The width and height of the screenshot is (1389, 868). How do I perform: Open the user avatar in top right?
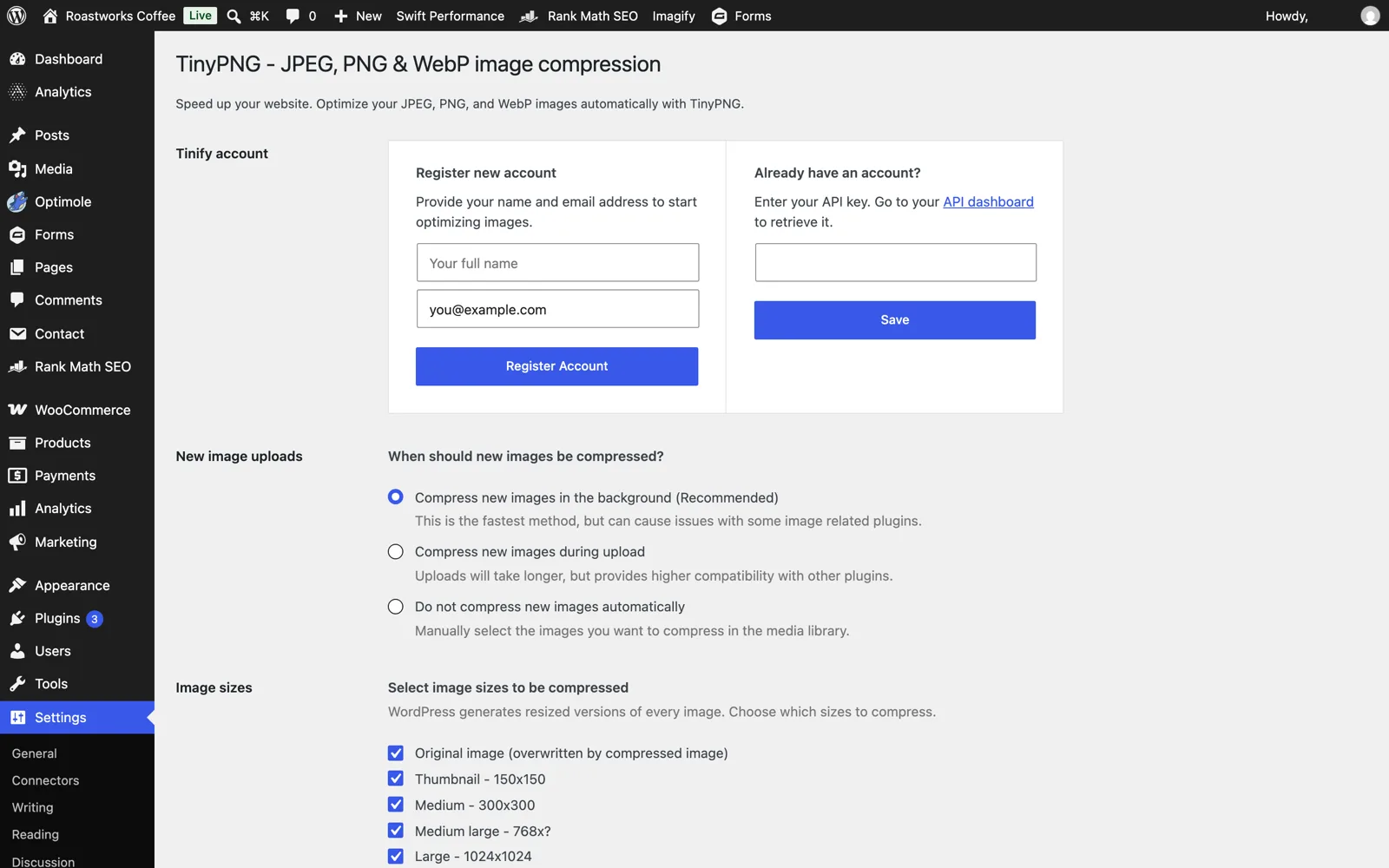(x=1370, y=16)
